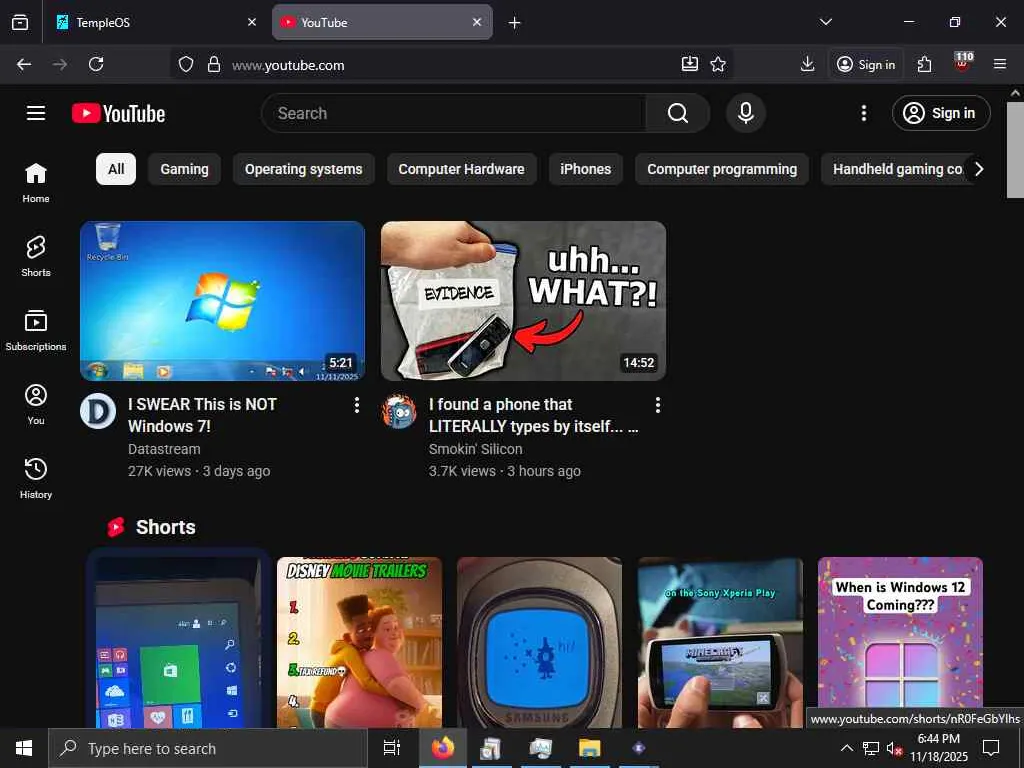The width and height of the screenshot is (1024, 768).
Task: List all tabs with the dropdown chevron
Action: [825, 22]
